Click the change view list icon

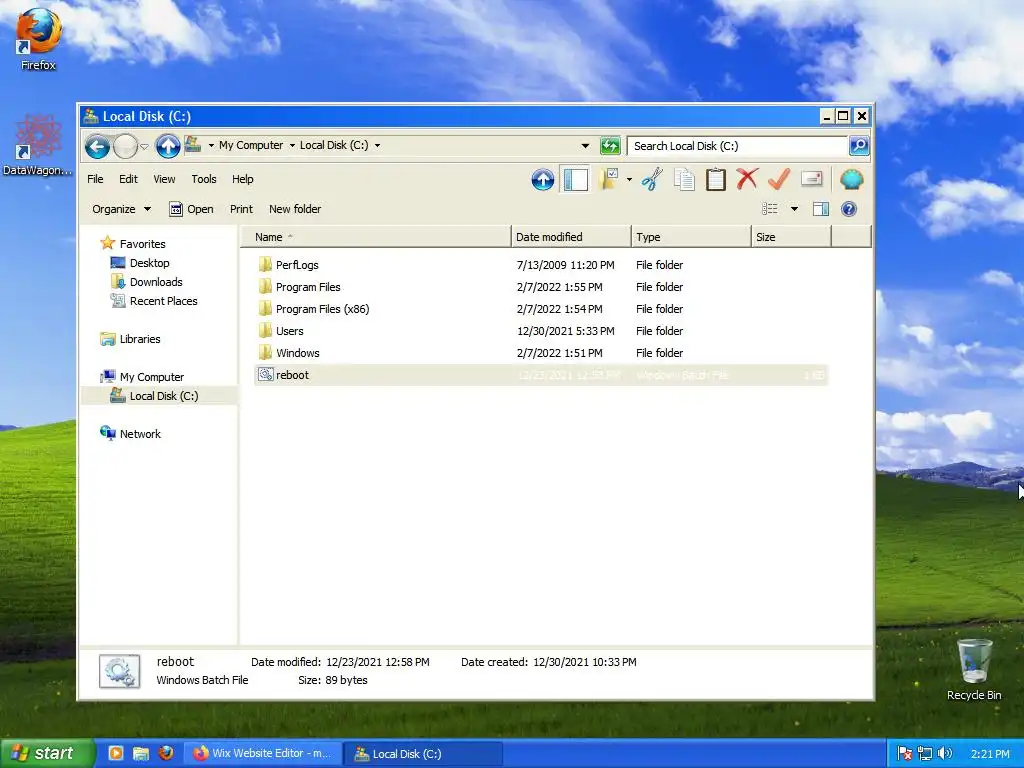pyautogui.click(x=770, y=209)
